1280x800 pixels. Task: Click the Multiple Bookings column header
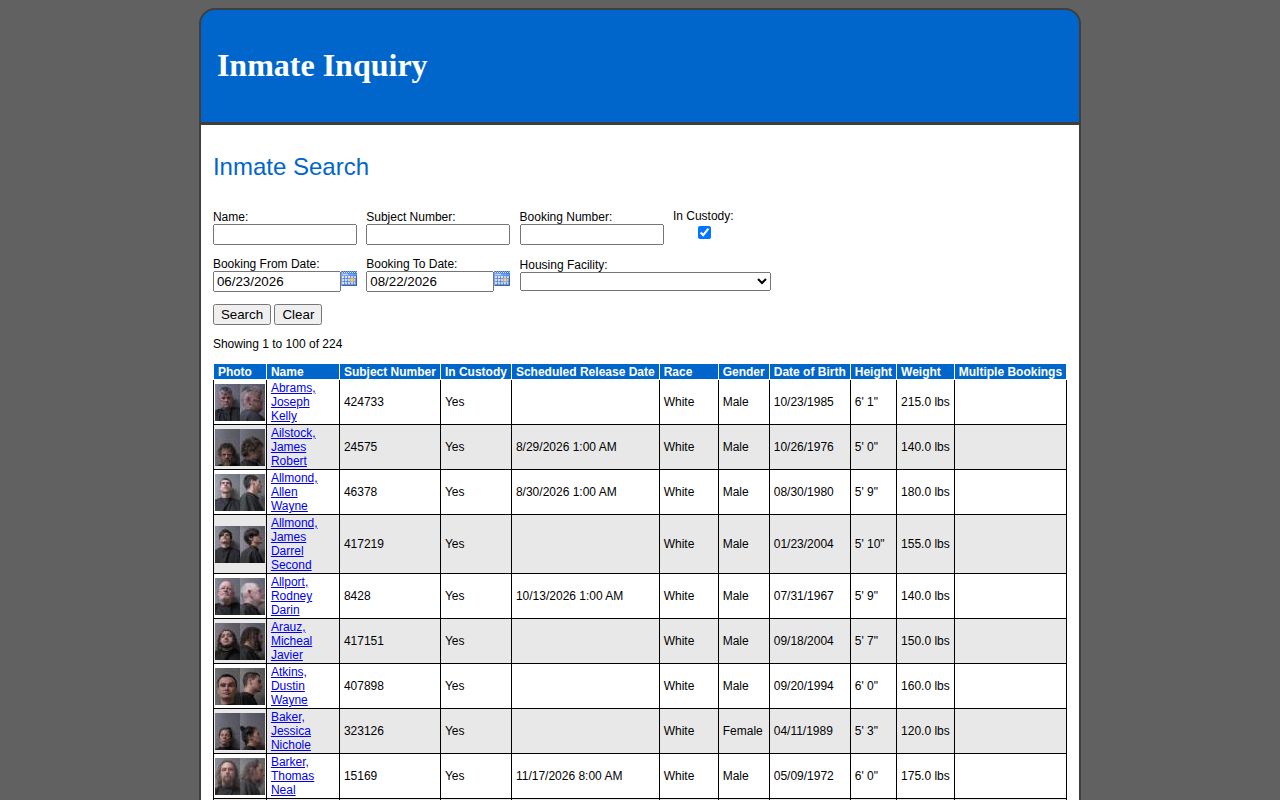click(x=1010, y=372)
